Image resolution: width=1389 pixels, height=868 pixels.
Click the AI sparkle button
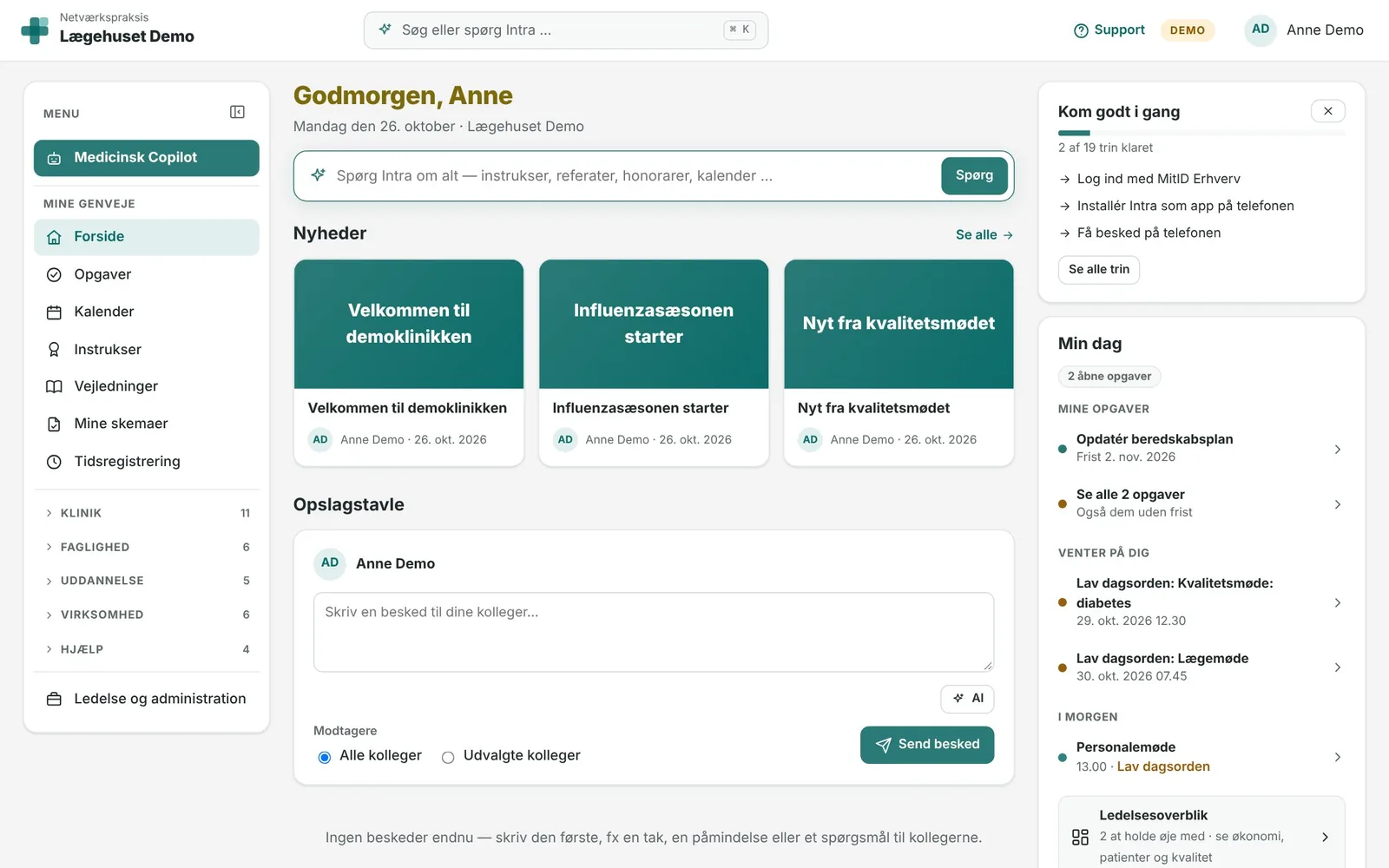point(967,699)
